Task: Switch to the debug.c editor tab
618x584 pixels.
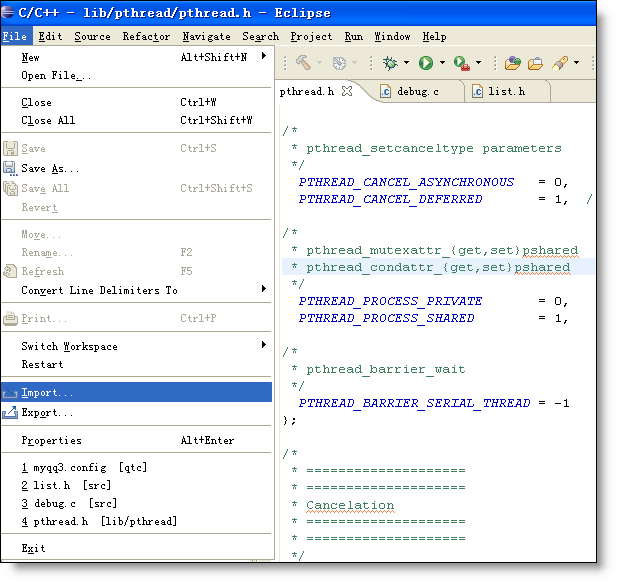Action: (418, 91)
